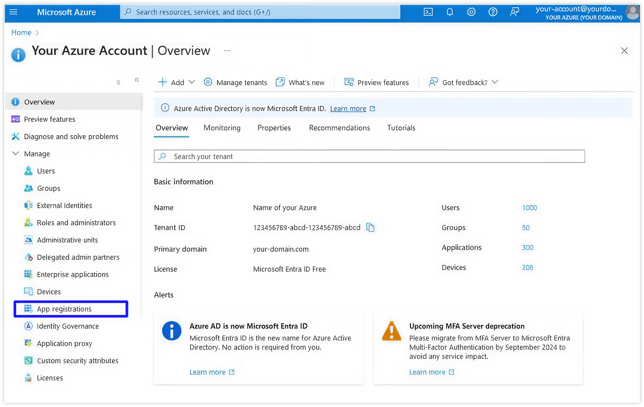
Task: Click the App registrations icon
Action: (x=28, y=309)
